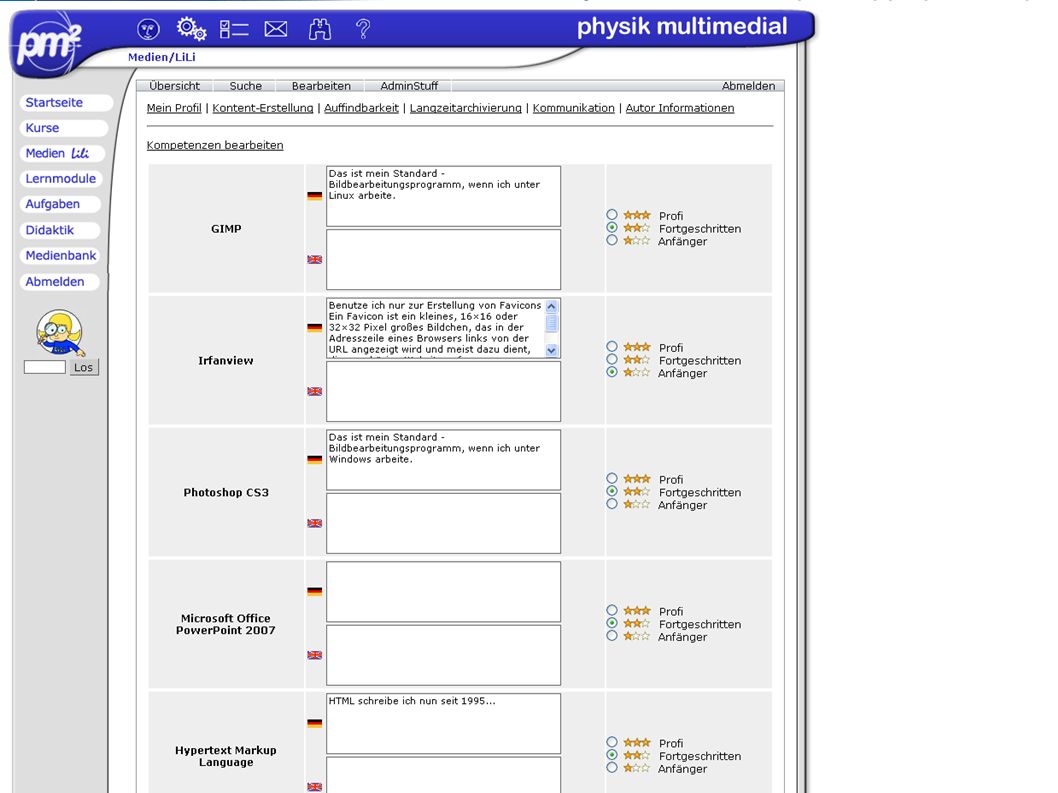Open Didaktik in the sidebar
Screen dimensions: 1058x793
[x=59, y=230]
